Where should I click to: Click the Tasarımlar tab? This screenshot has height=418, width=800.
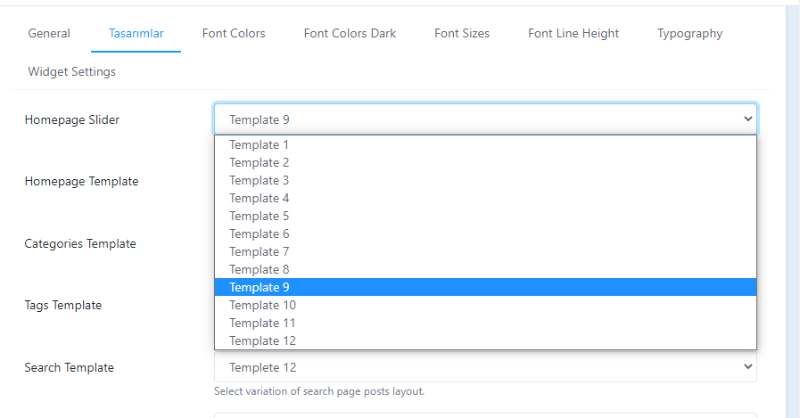pyautogui.click(x=136, y=34)
